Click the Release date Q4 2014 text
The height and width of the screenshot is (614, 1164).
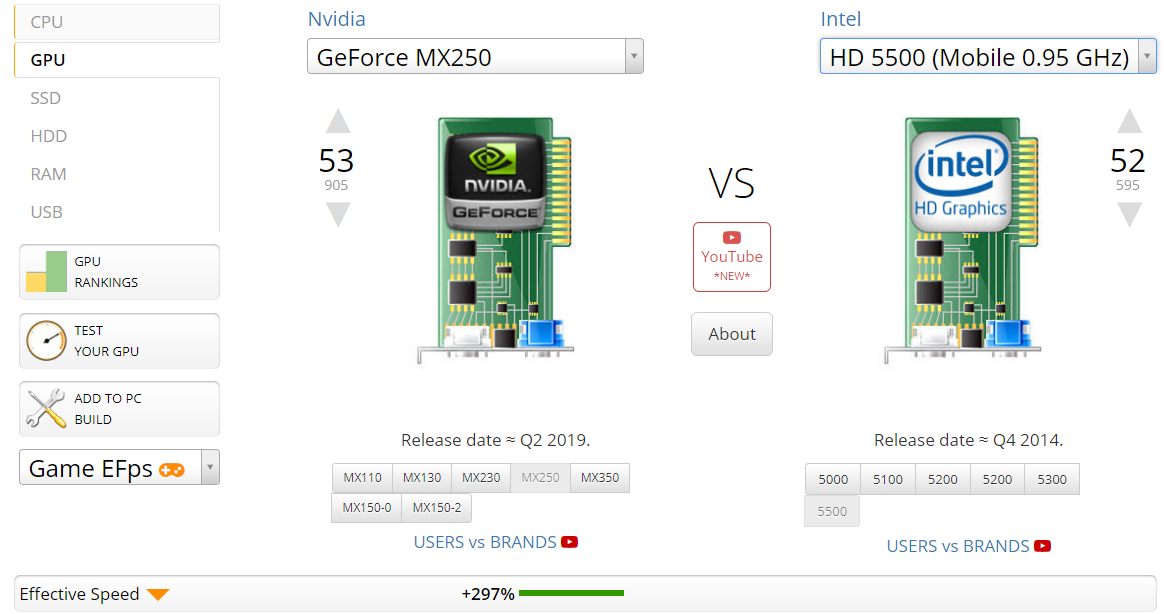968,440
